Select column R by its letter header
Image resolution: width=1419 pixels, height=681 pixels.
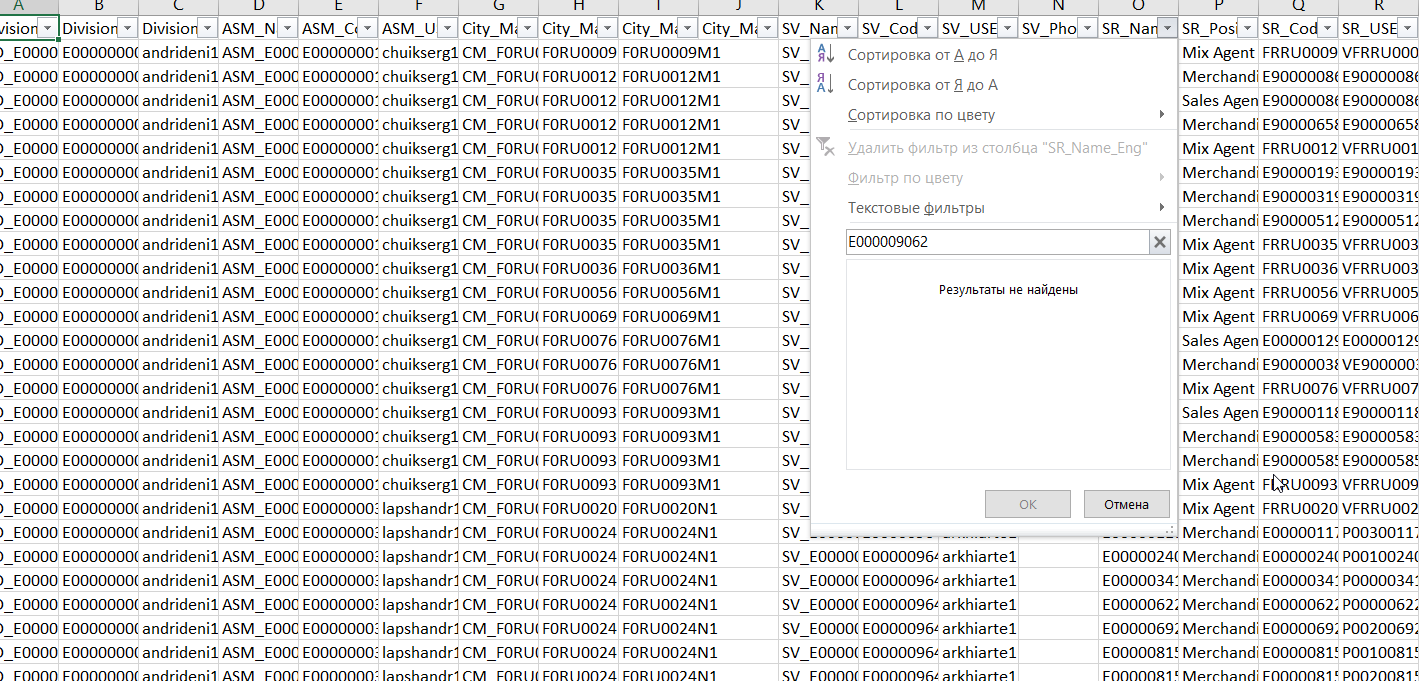pyautogui.click(x=1379, y=7)
